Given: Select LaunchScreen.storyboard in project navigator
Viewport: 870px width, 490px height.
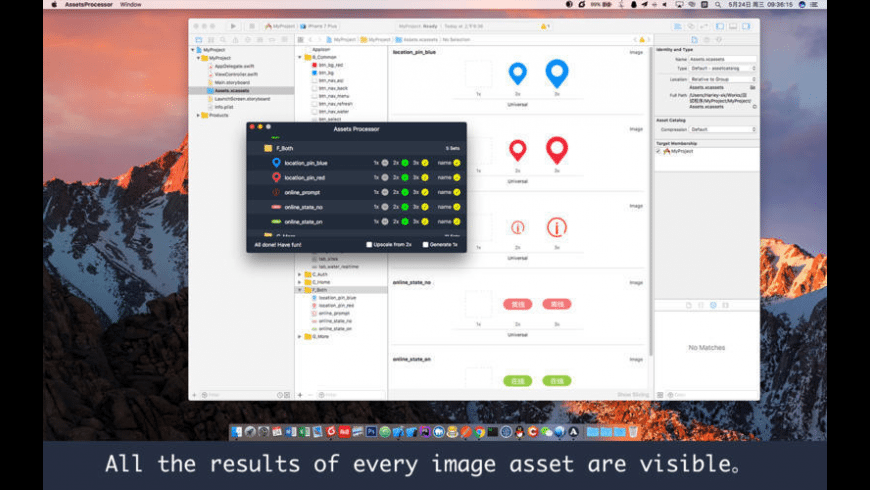Looking at the screenshot, I should click(x=242, y=99).
